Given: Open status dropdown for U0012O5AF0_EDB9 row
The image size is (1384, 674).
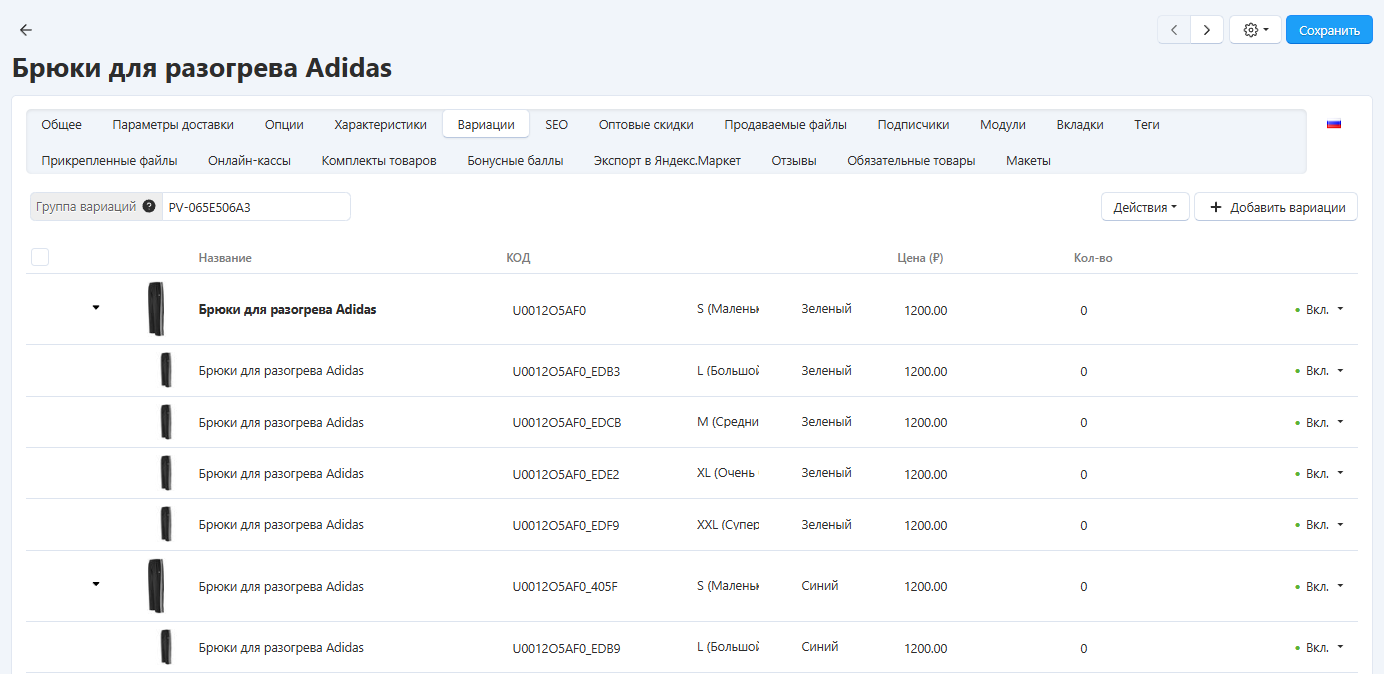Looking at the screenshot, I should pyautogui.click(x=1320, y=648).
